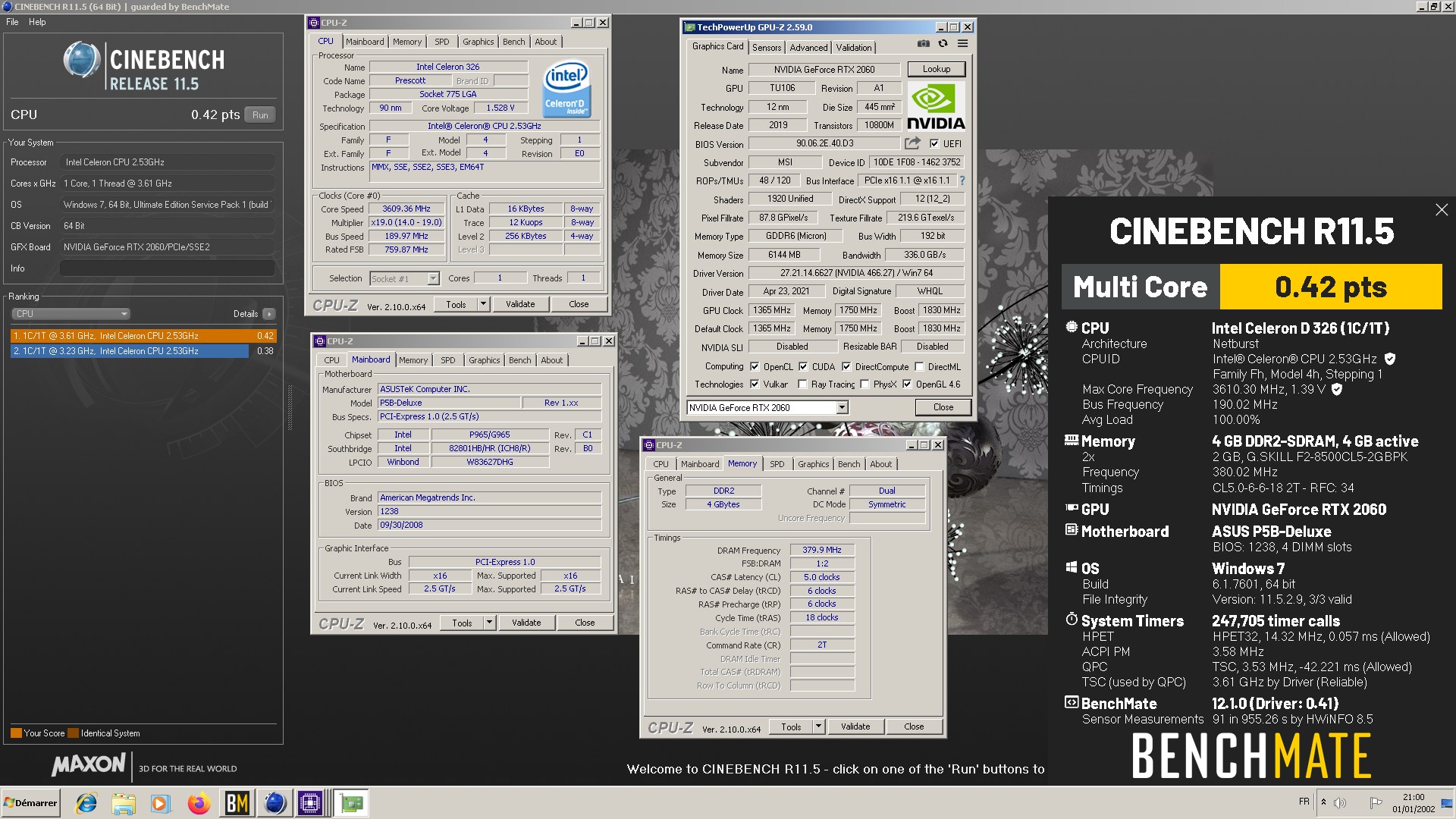Switch to the SPD tab in the Memory CPU-Z window
Image resolution: width=1456 pixels, height=819 pixels.
click(777, 464)
